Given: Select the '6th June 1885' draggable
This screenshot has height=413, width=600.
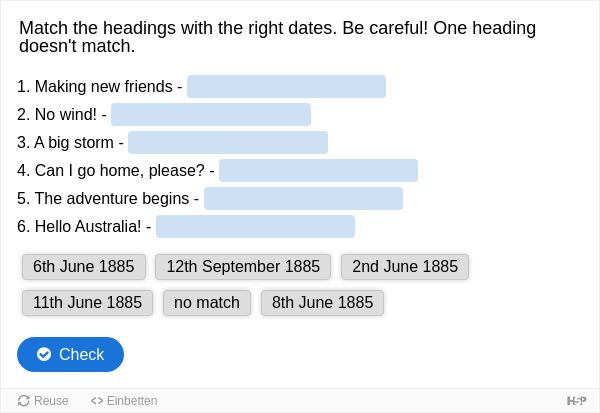Looking at the screenshot, I should click(x=84, y=267).
